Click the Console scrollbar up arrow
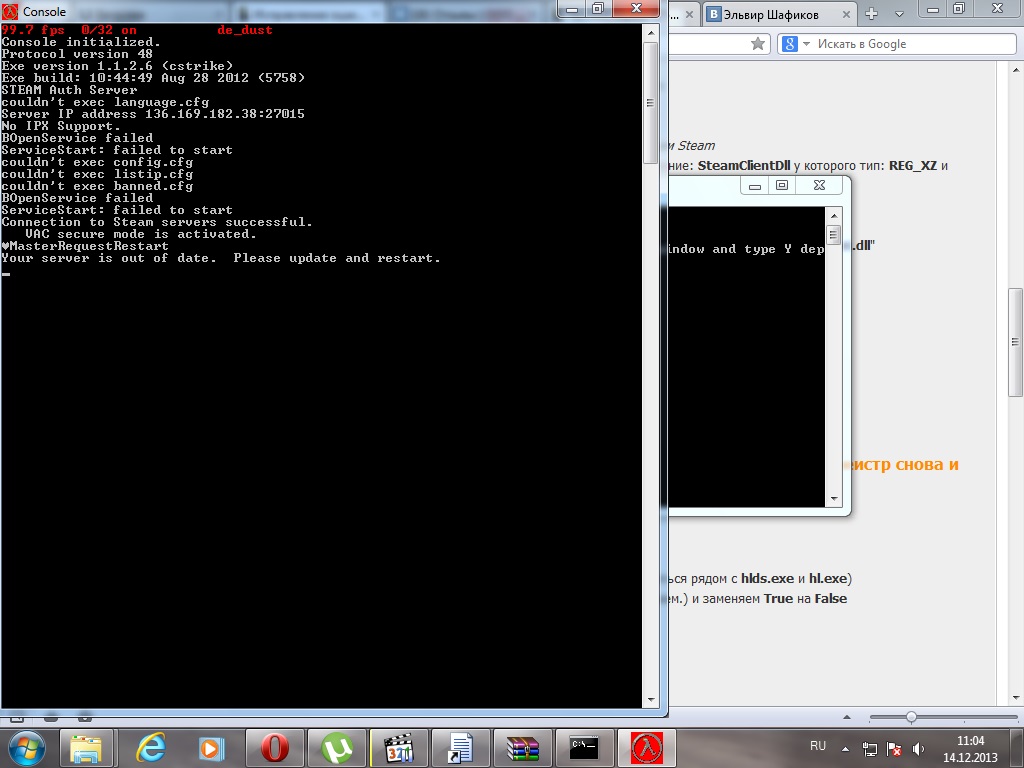The width and height of the screenshot is (1024, 768). (x=650, y=32)
